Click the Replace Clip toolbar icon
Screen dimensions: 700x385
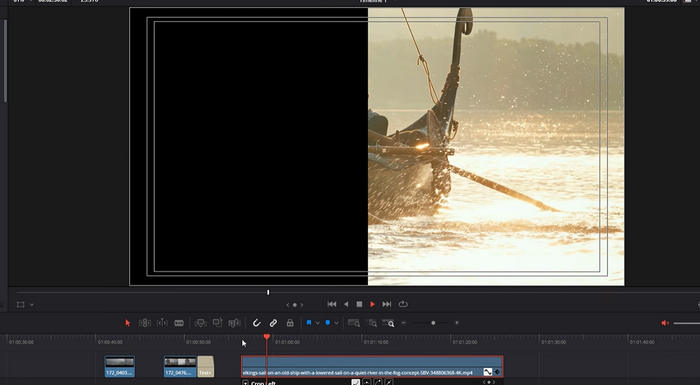(x=234, y=323)
